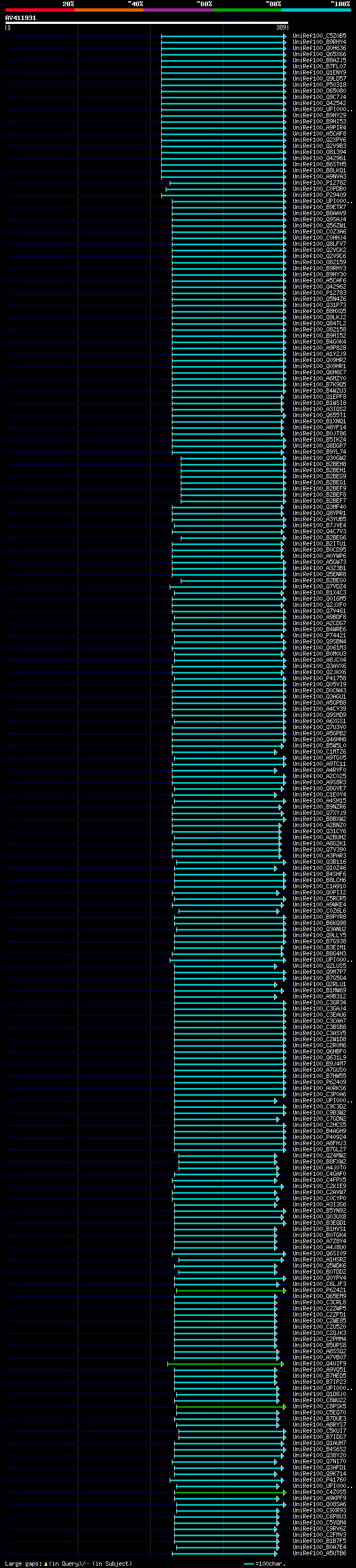The height and width of the screenshot is (1568, 356).
Task: Open hit UniRef100_C4Z0S5
Action: [319, 1492]
